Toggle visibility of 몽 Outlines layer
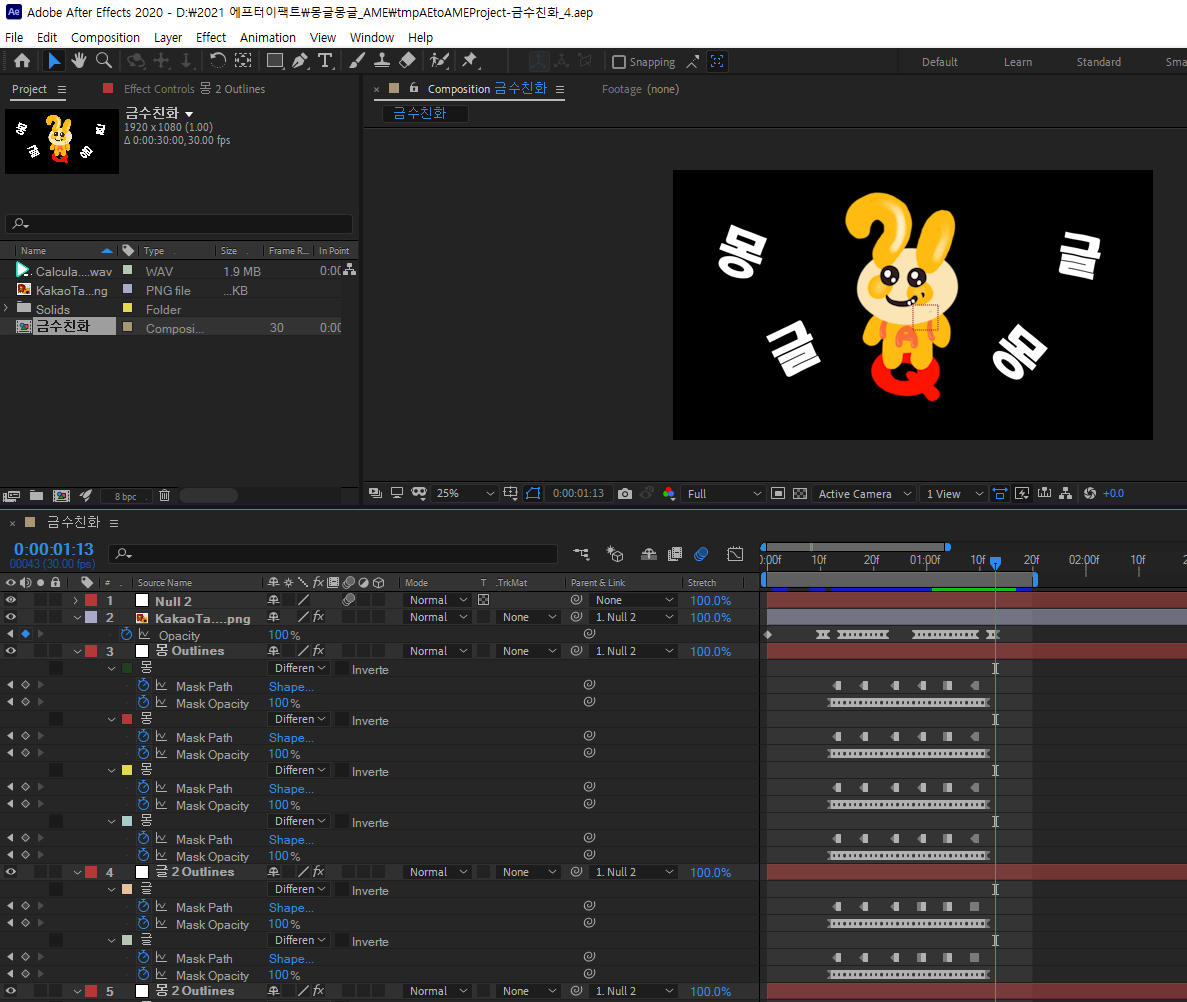 click(11, 651)
